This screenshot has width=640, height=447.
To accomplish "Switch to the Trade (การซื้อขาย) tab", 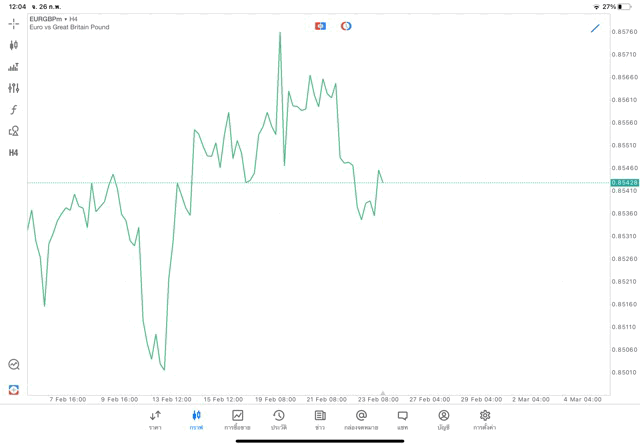I will 237,420.
